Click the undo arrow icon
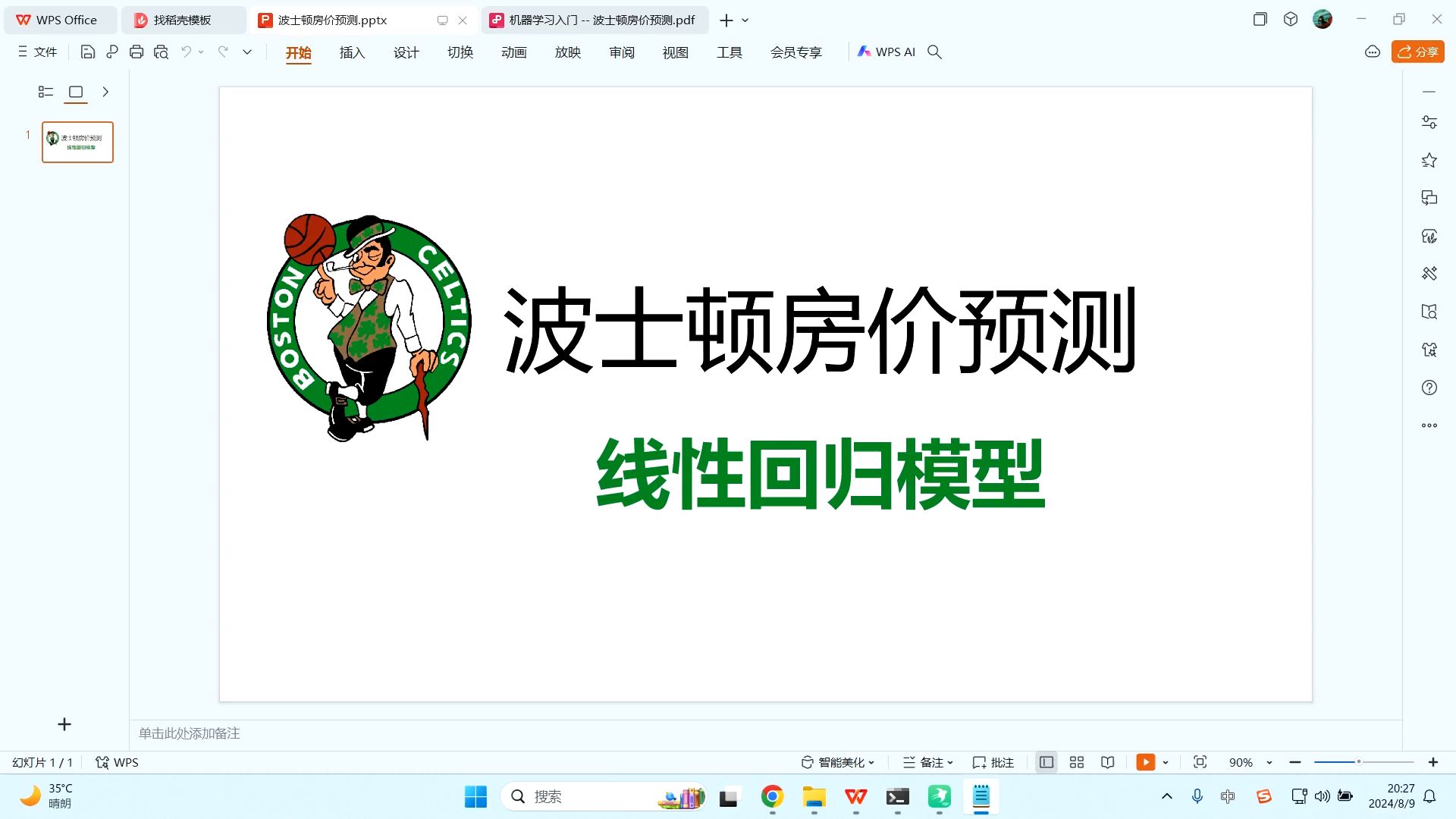Image resolution: width=1456 pixels, height=819 pixels. point(186,52)
